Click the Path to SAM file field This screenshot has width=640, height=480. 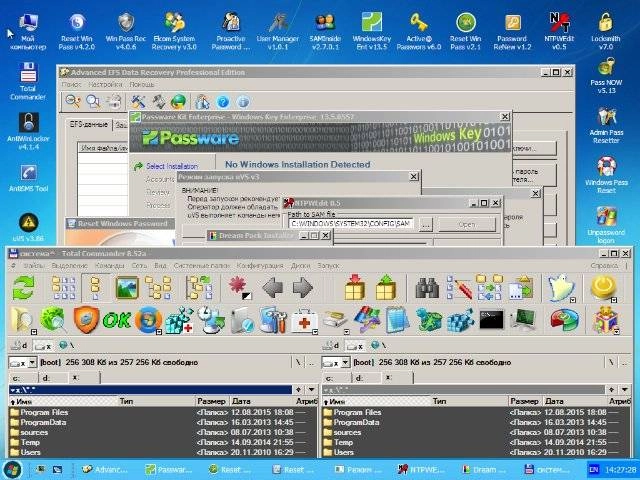click(x=351, y=224)
